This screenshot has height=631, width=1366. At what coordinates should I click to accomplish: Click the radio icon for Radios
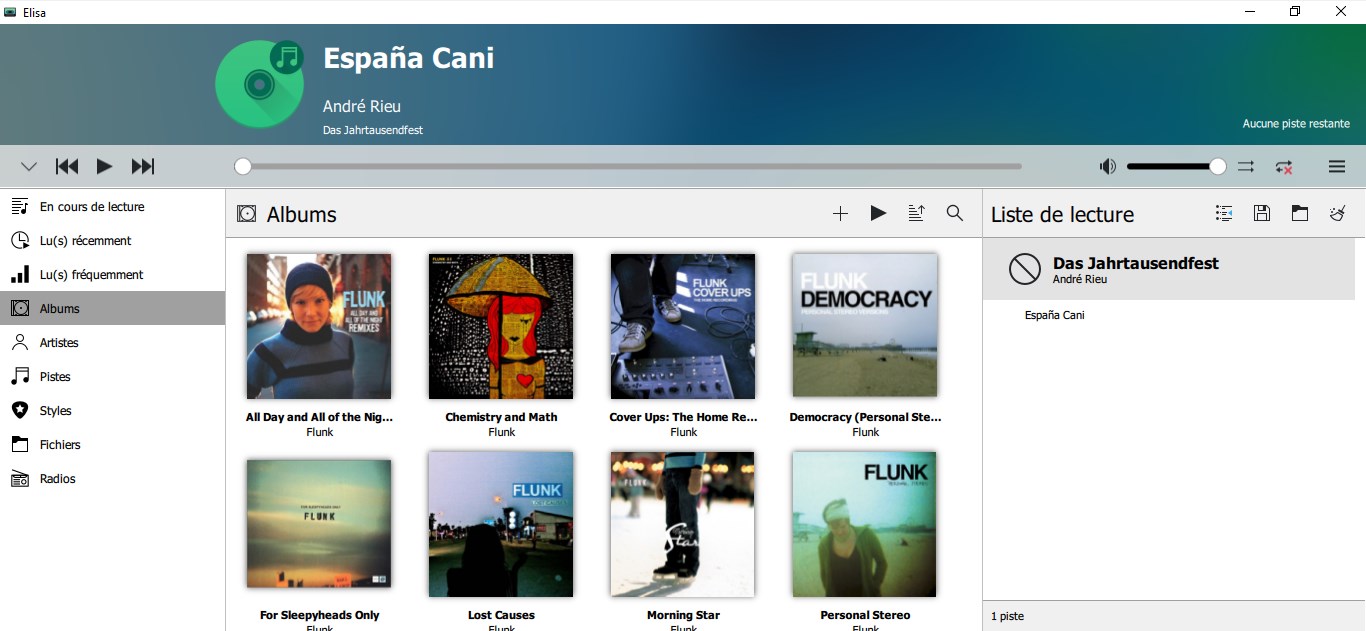click(x=20, y=479)
